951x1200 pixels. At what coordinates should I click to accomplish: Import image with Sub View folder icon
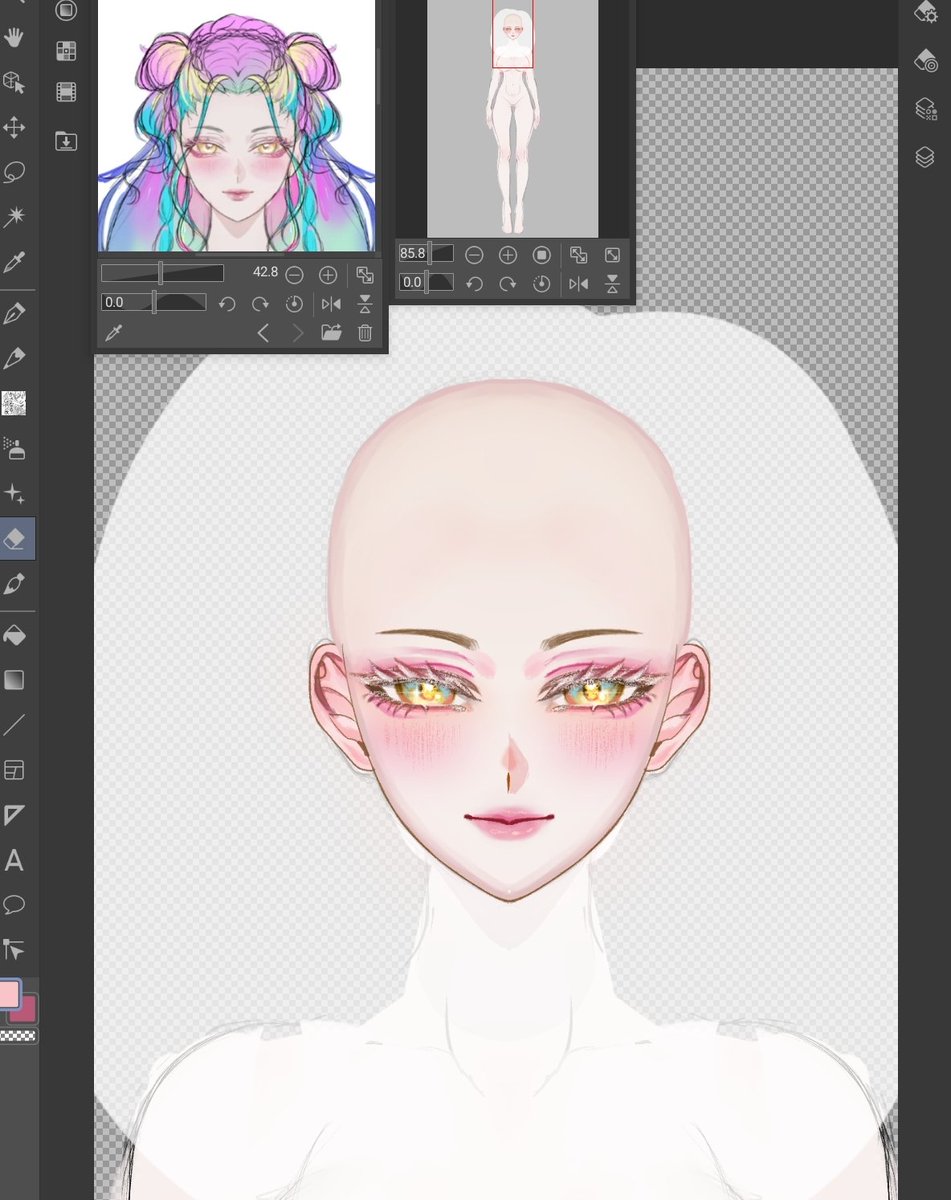[331, 334]
